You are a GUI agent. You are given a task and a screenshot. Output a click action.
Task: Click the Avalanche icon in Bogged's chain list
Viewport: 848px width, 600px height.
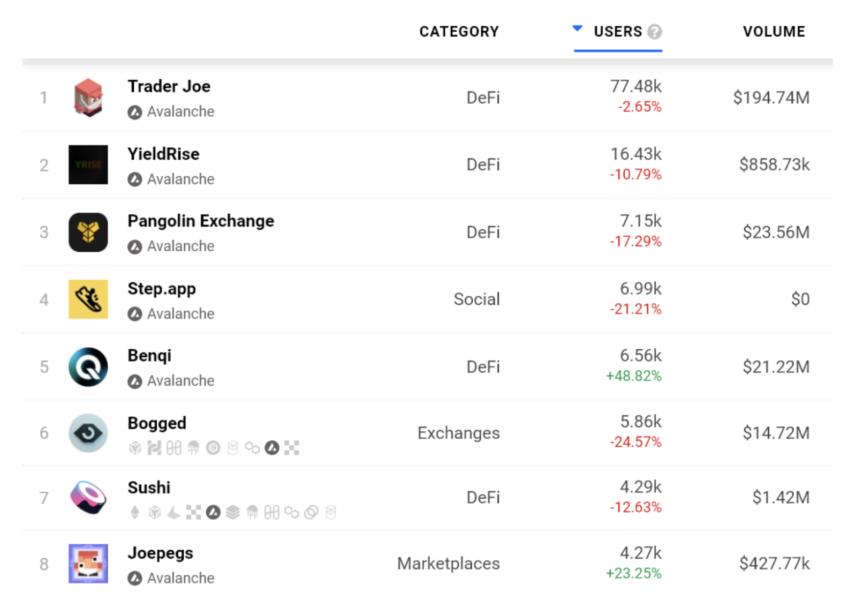click(271, 448)
